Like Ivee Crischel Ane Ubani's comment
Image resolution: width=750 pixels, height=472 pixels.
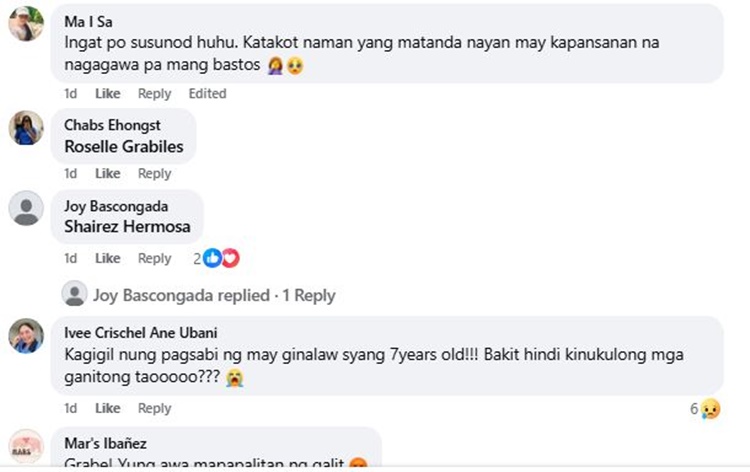107,408
